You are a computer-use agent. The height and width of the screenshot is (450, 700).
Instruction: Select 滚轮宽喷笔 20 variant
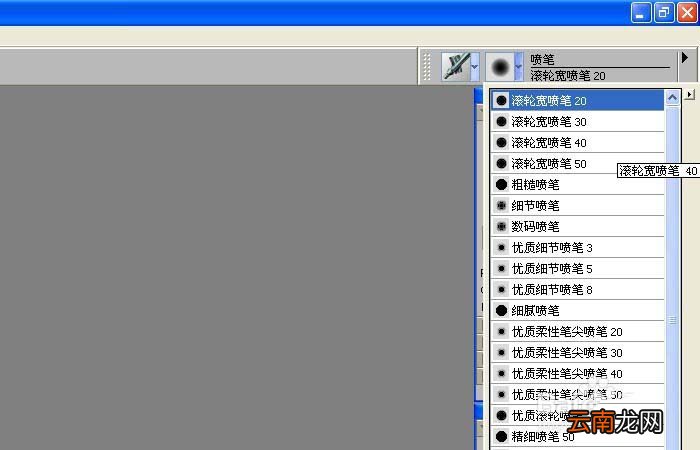pyautogui.click(x=577, y=100)
